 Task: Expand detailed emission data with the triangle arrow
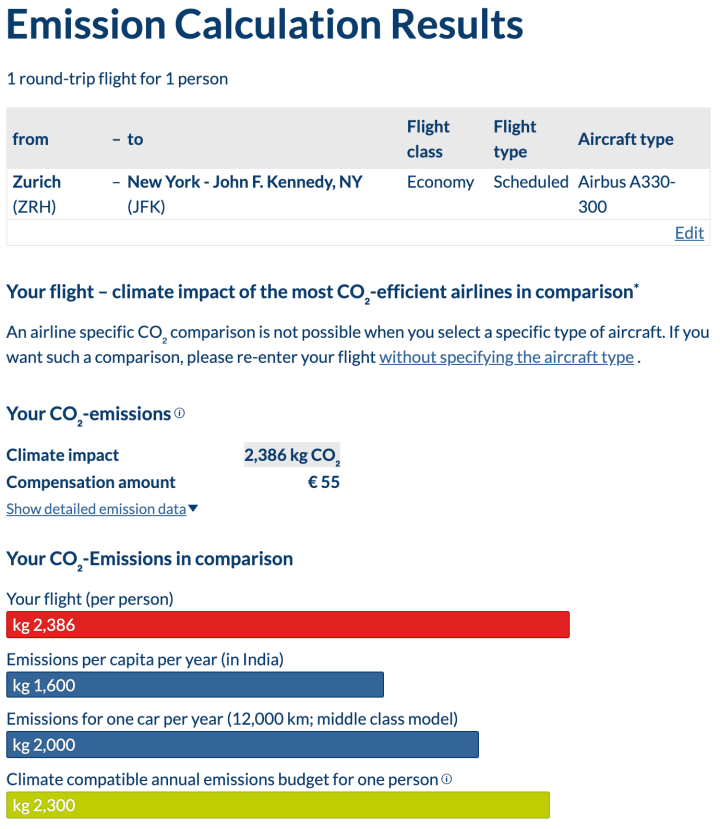[x=194, y=509]
